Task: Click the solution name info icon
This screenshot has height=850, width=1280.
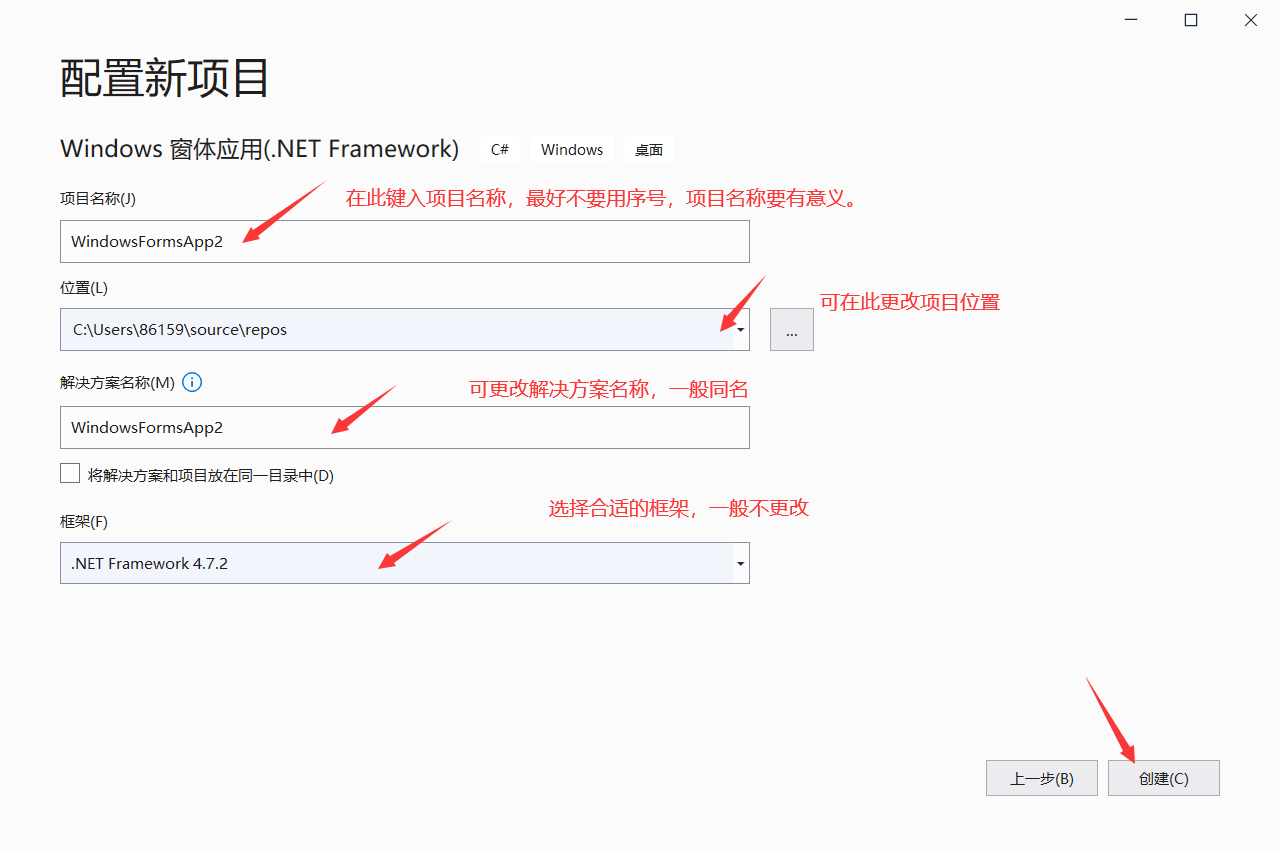Action: tap(191, 382)
